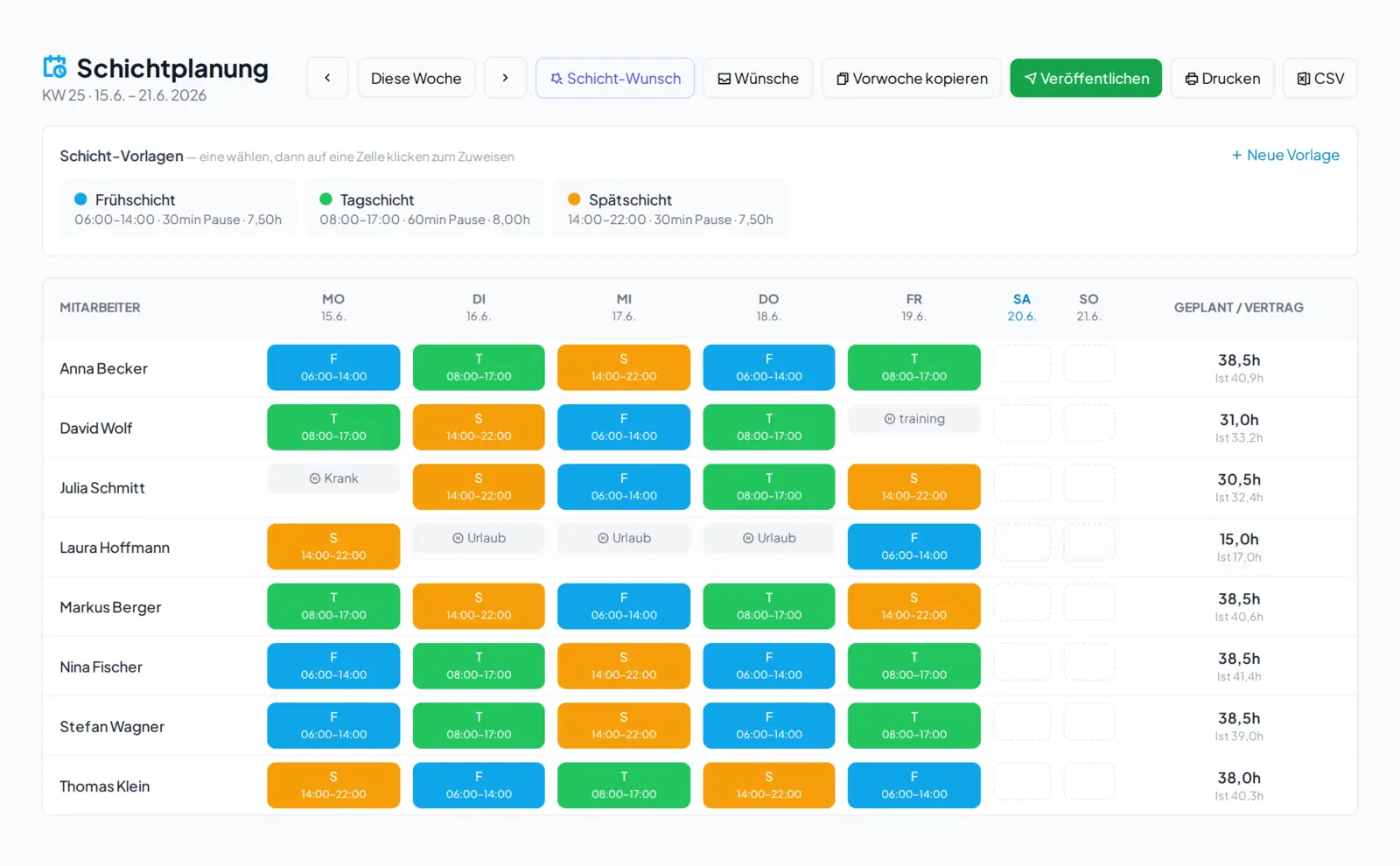
Task: Click Julia Schmitt's Krank entry on Monday
Action: [x=333, y=478]
